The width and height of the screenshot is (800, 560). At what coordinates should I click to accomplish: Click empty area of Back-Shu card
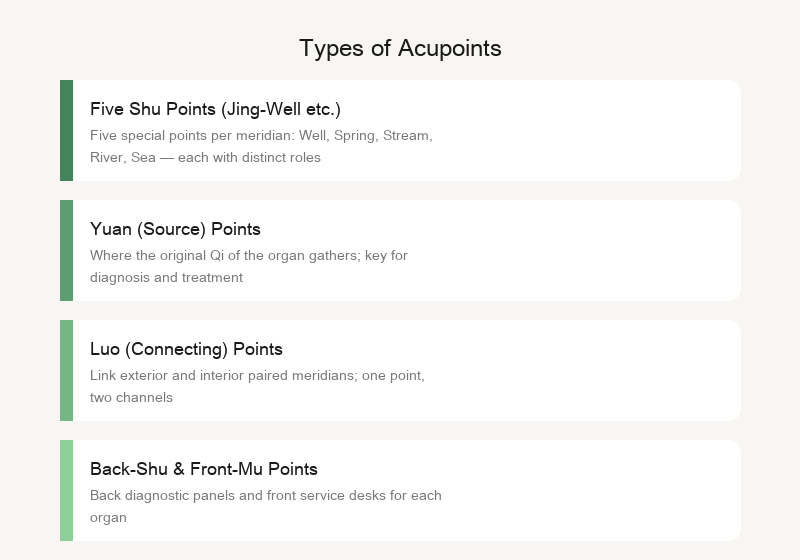tap(587, 490)
